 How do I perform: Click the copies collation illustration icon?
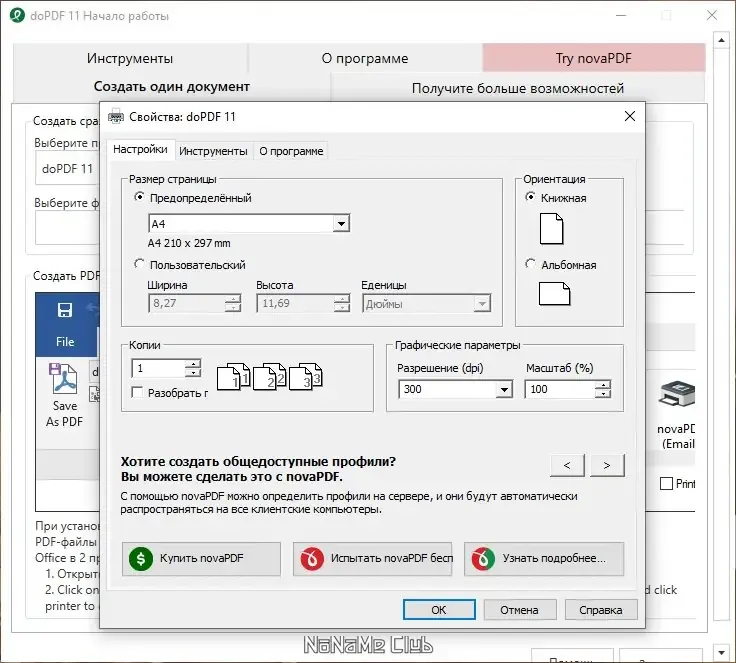(270, 376)
